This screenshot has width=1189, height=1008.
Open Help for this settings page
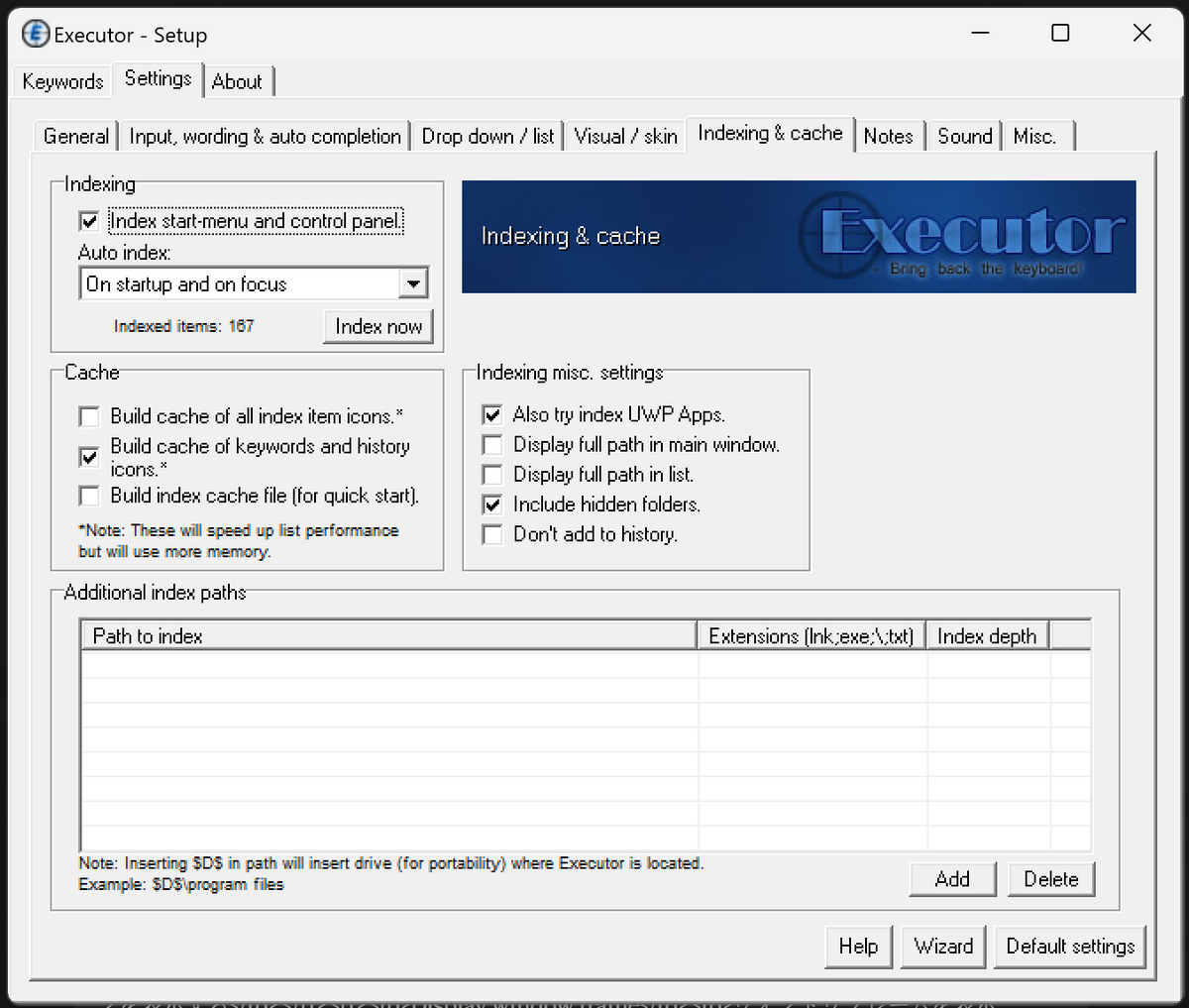point(858,947)
